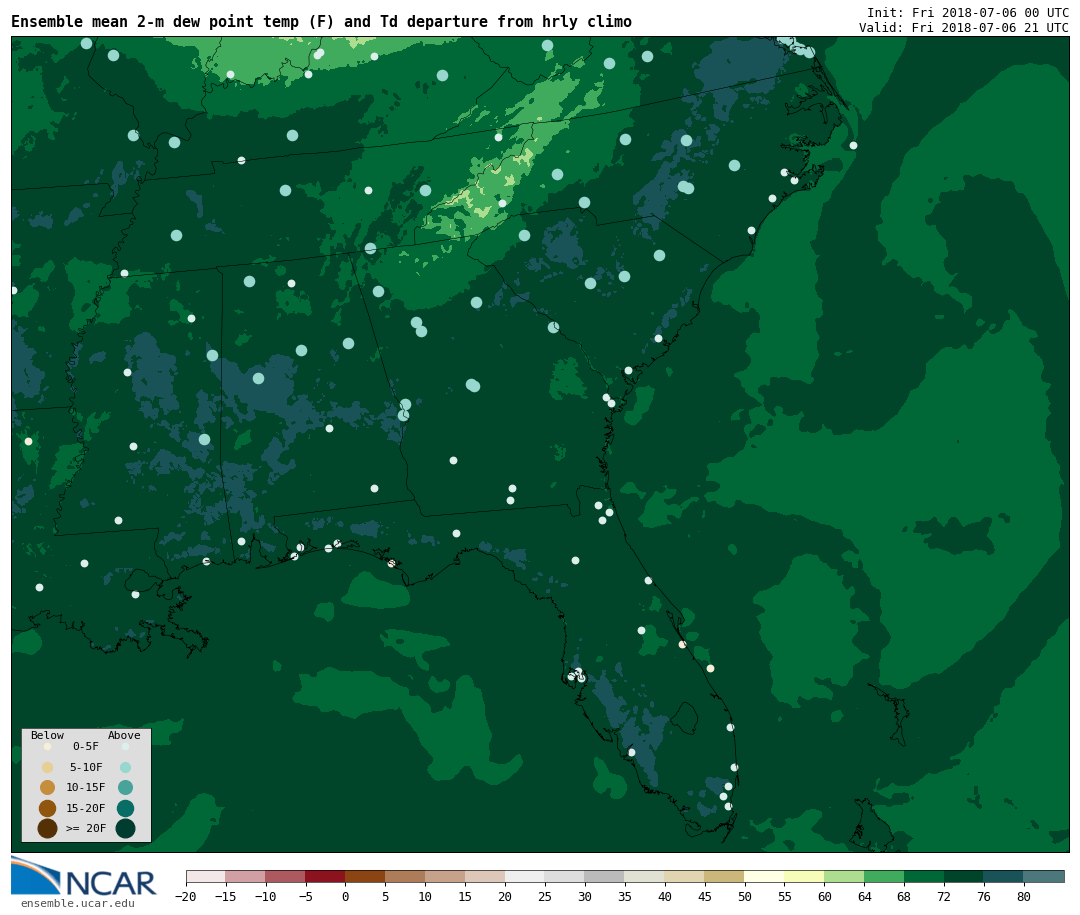Click the pinkish colorbar segment between -15 and -10
The width and height of the screenshot is (1080, 915).
point(245,876)
